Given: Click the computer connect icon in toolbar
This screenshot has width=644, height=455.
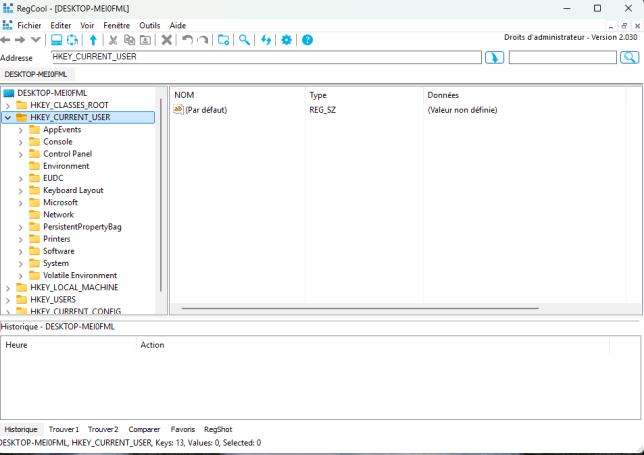Looking at the screenshot, I should [57, 40].
